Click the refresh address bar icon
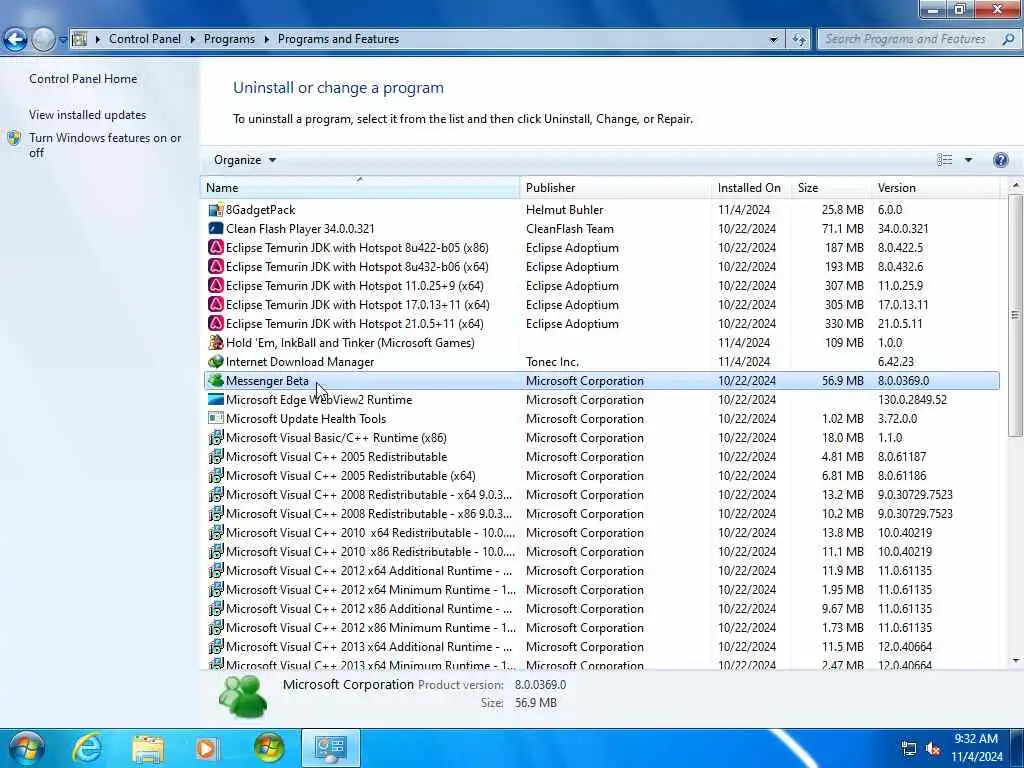Viewport: 1024px width, 768px height. click(x=799, y=39)
